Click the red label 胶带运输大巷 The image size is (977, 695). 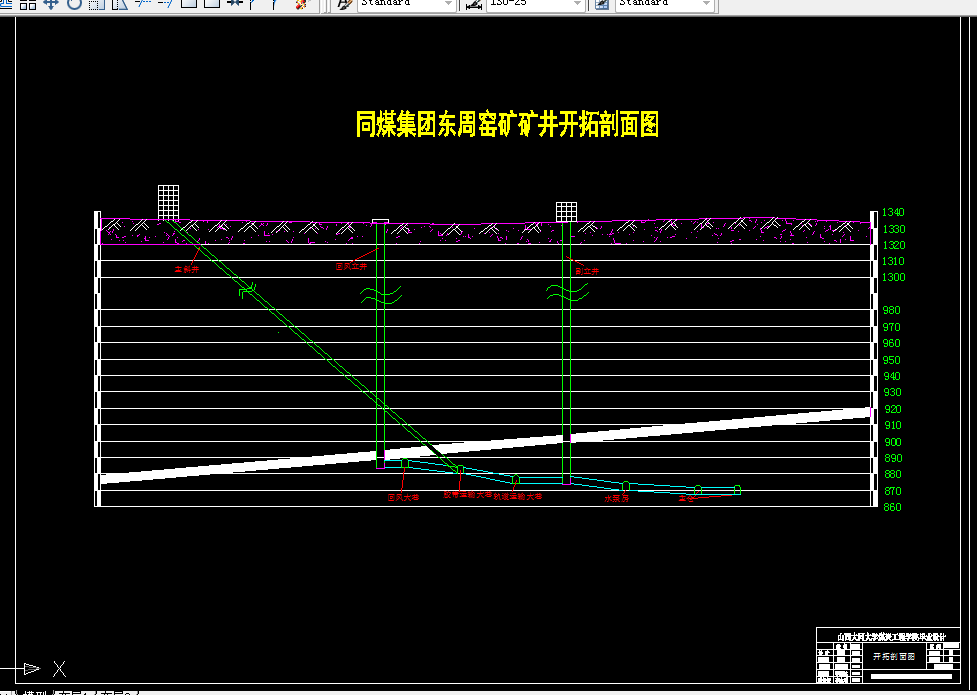click(467, 494)
